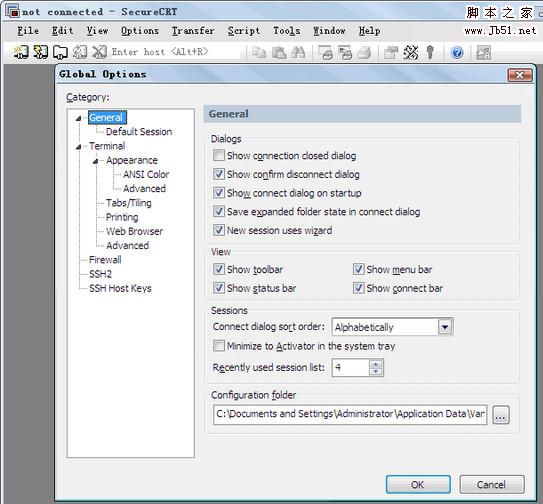Select the SSH2 category
The height and width of the screenshot is (504, 543).
100,274
